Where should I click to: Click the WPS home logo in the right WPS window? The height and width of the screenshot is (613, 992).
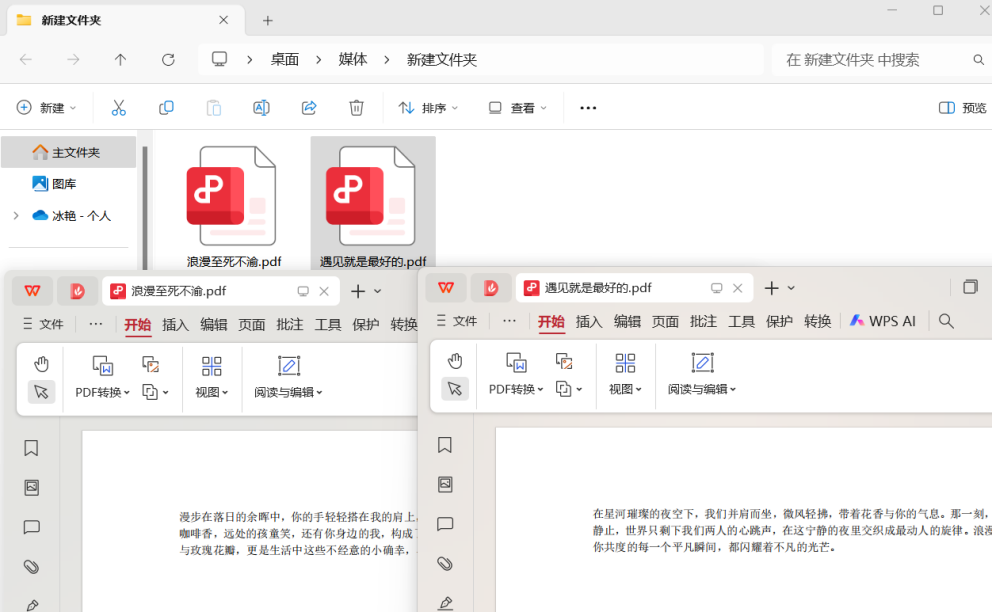446,288
